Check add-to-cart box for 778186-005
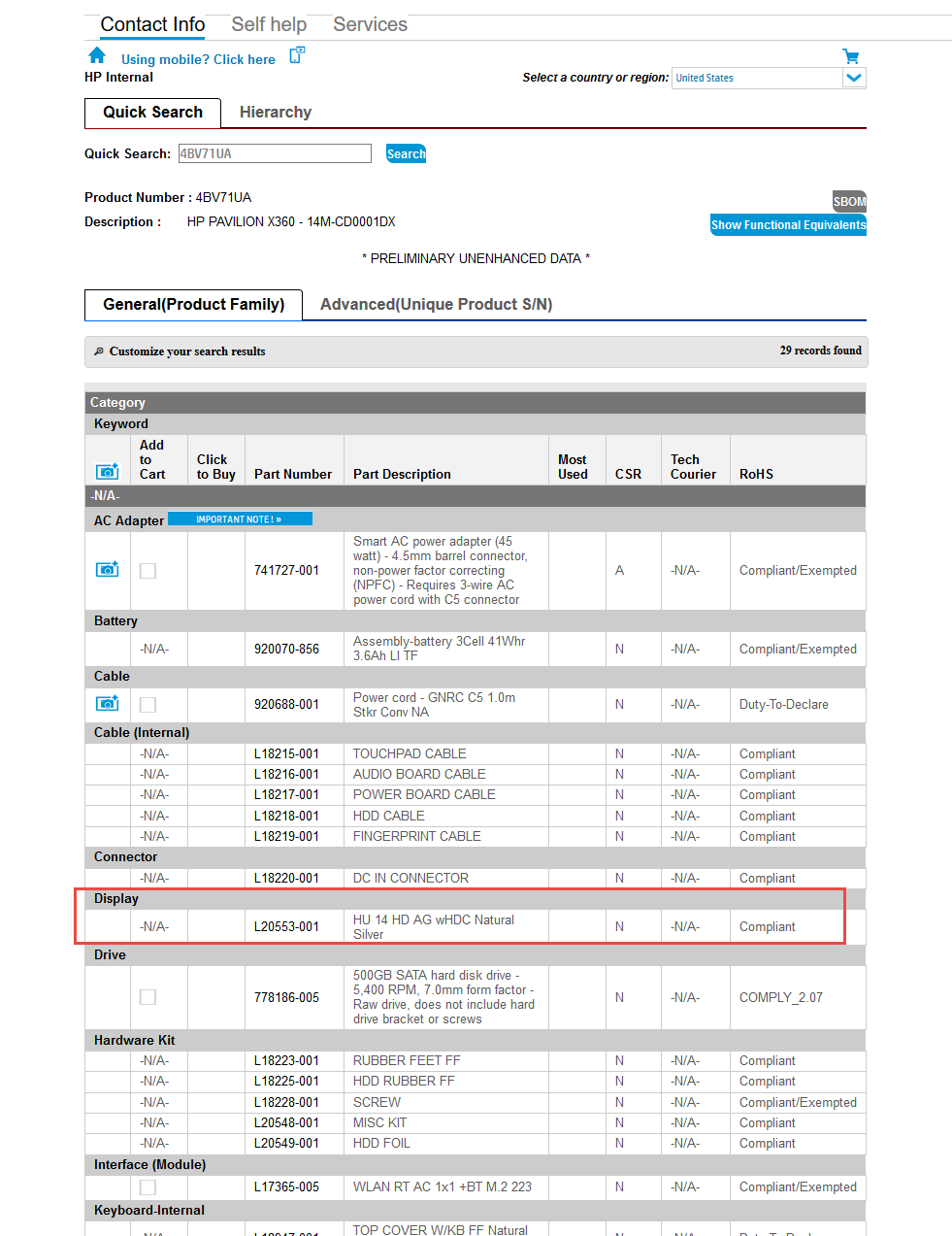Screen dimensions: 952x1236 coord(148,997)
